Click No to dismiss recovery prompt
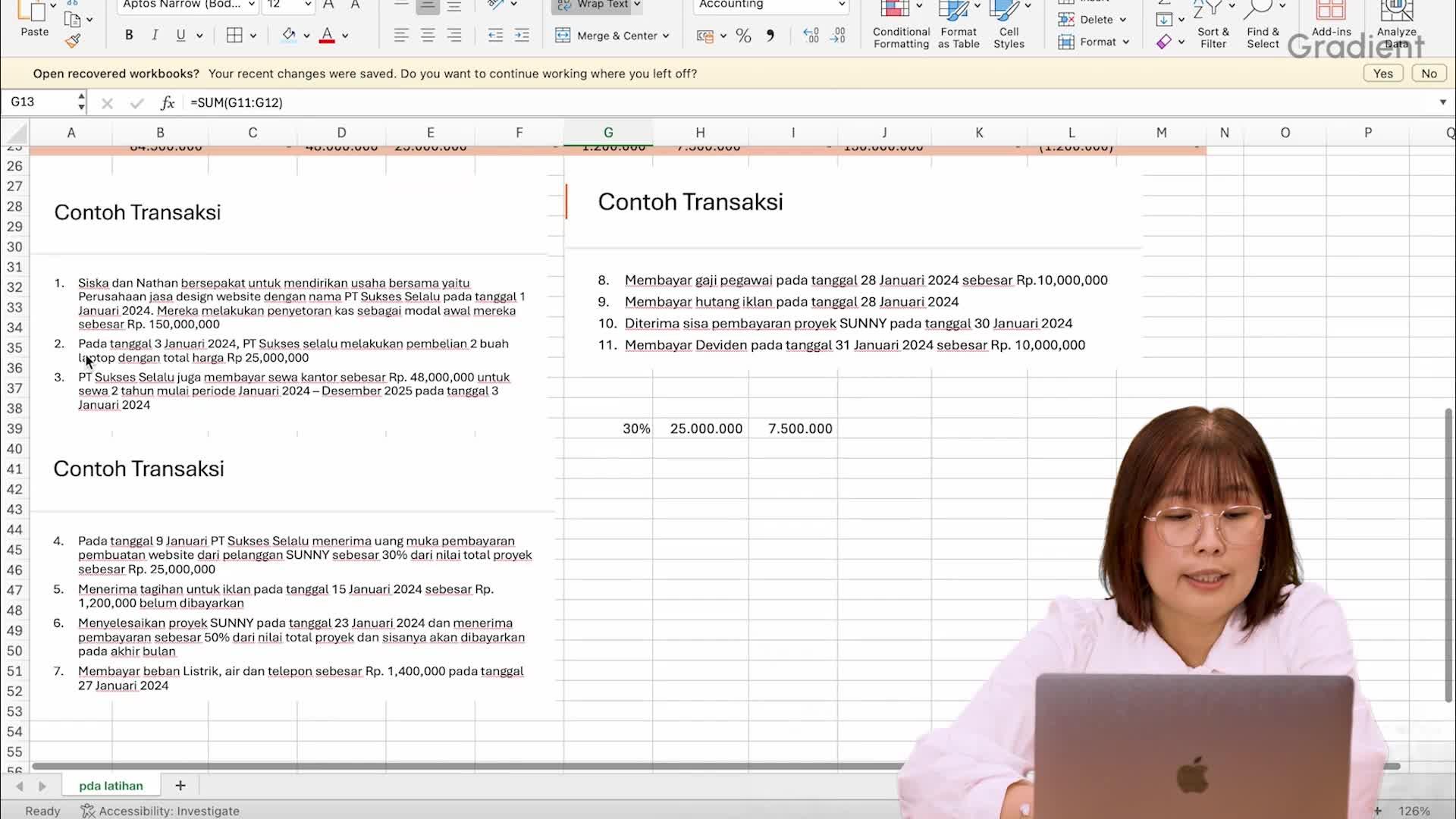 pyautogui.click(x=1429, y=73)
